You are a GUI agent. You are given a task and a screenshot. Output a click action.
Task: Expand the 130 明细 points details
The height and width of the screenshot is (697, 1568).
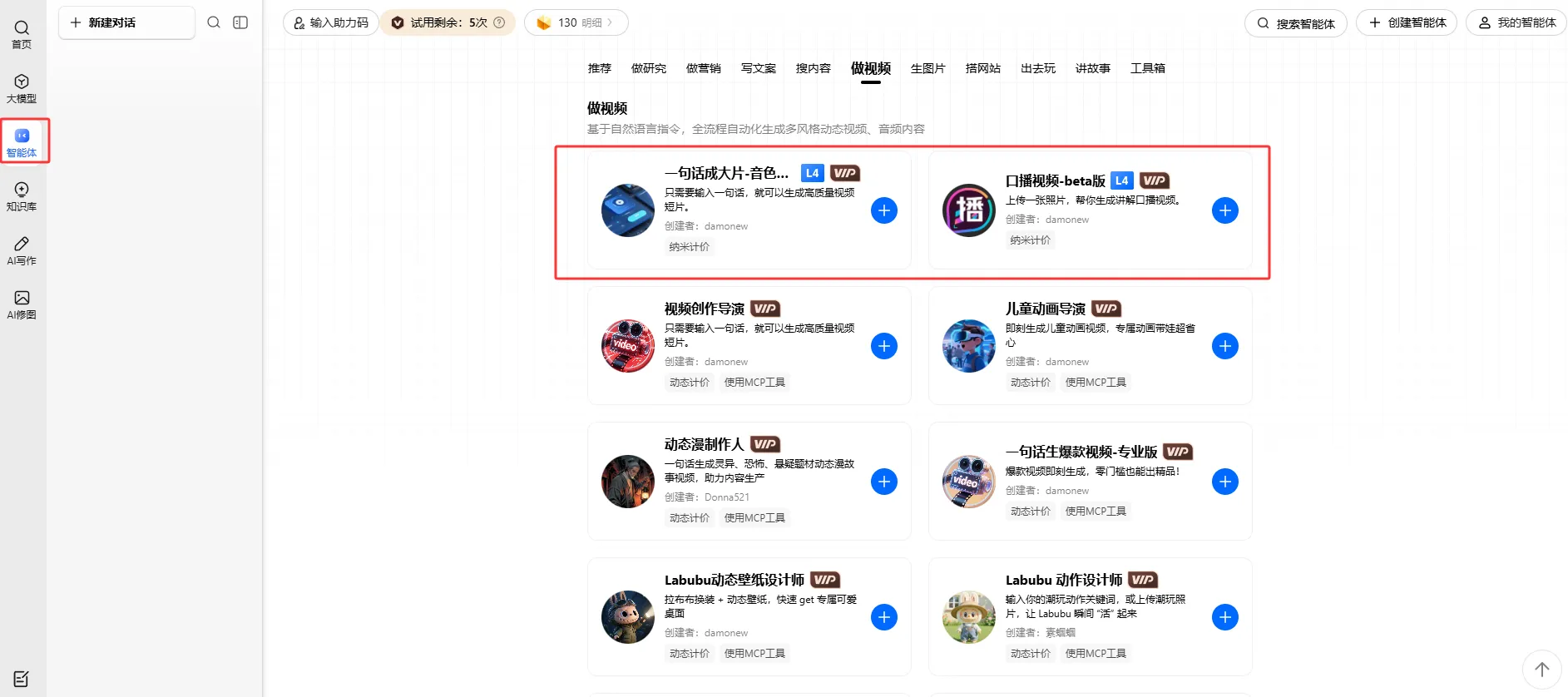[x=576, y=22]
